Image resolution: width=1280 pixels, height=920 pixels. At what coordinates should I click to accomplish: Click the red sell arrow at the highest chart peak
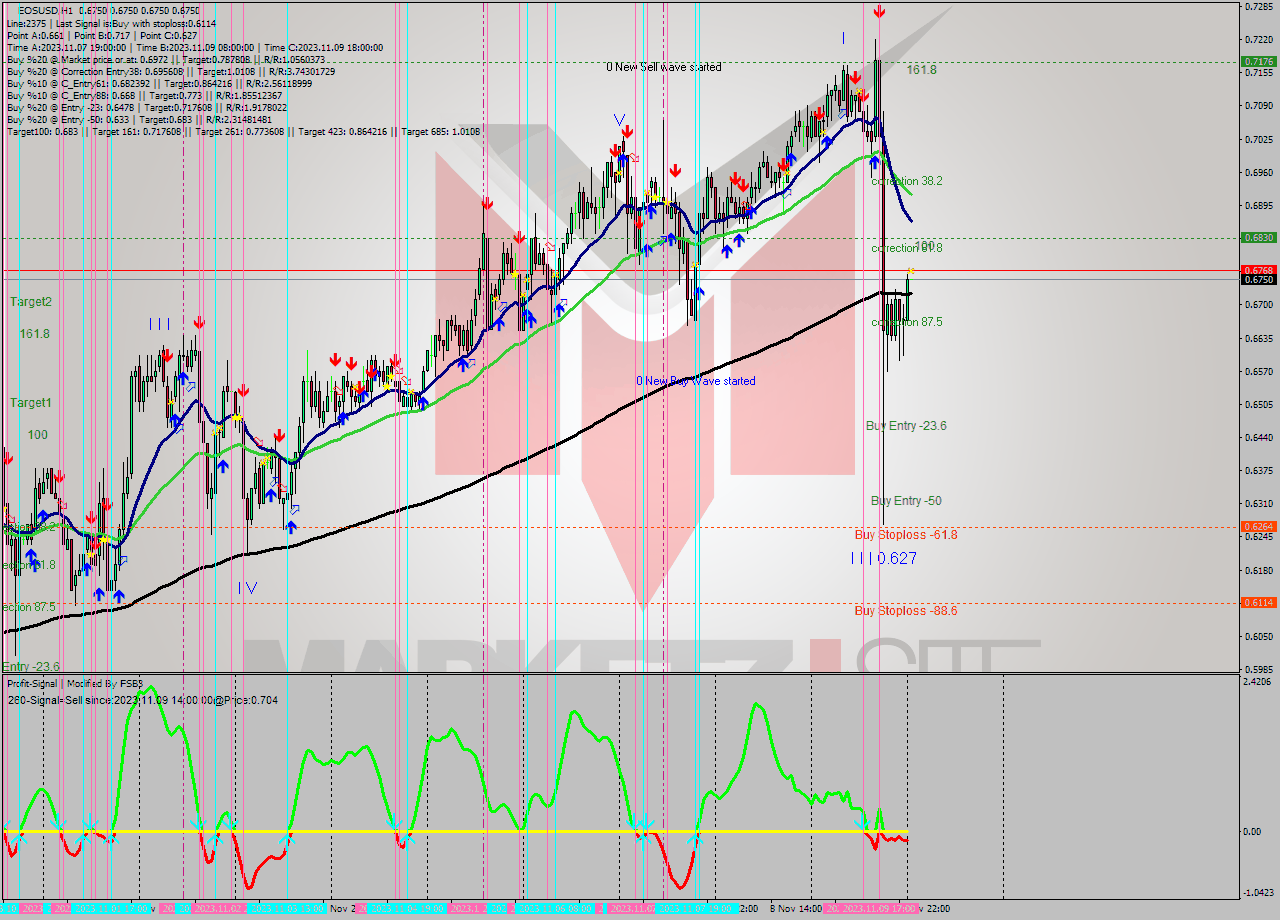(879, 13)
